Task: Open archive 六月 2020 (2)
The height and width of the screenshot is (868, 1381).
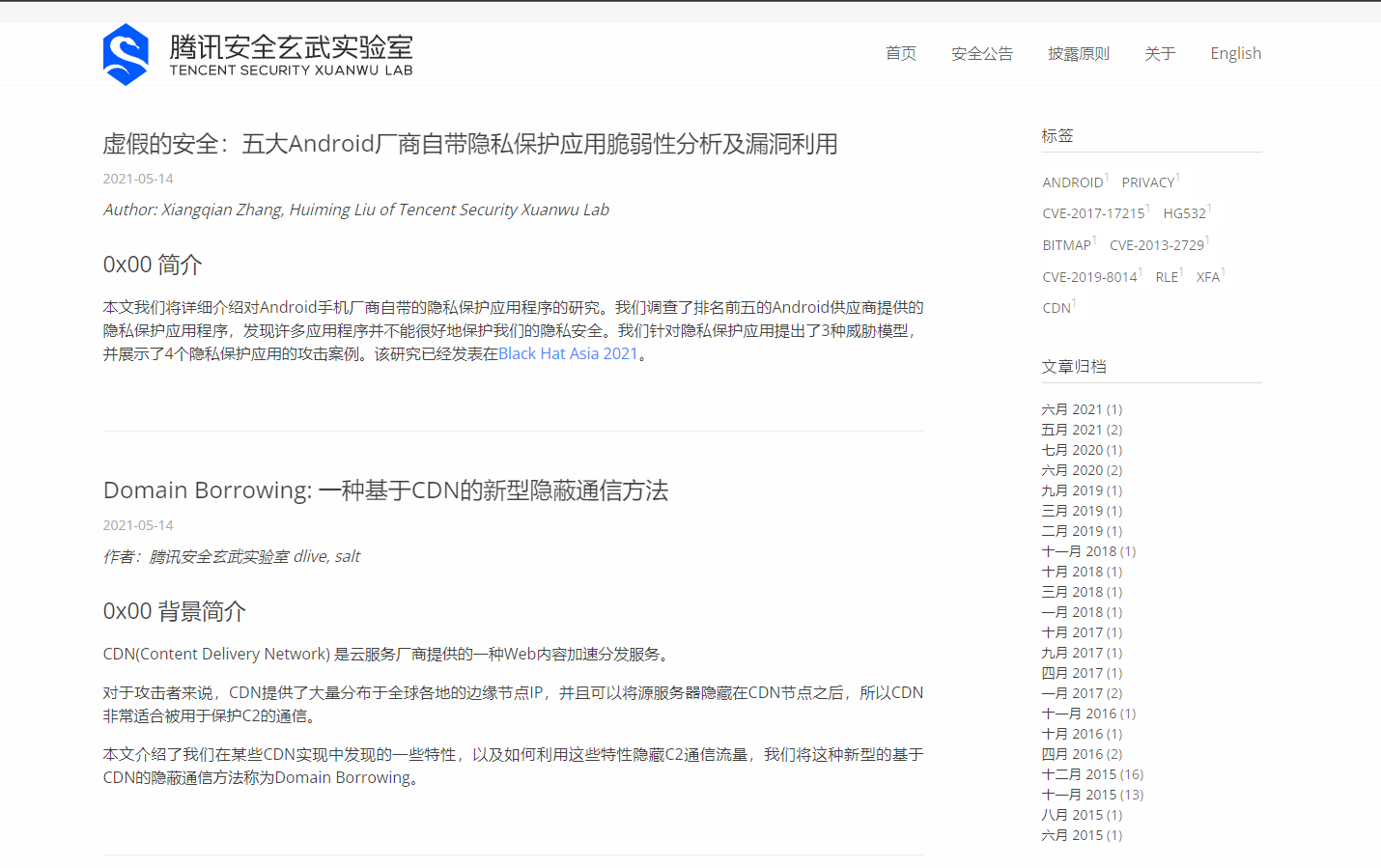Action: pyautogui.click(x=1082, y=470)
